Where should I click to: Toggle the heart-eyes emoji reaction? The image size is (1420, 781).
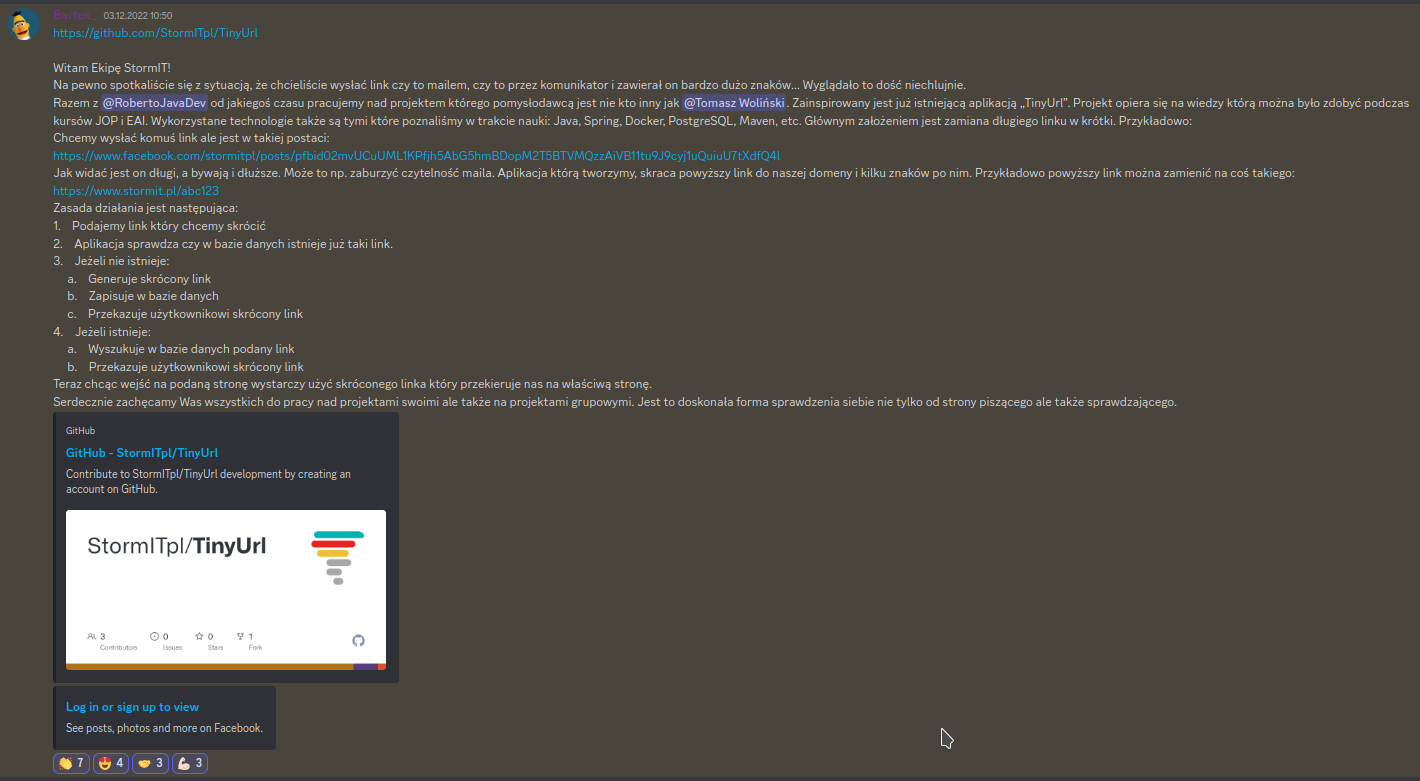[x=110, y=764]
